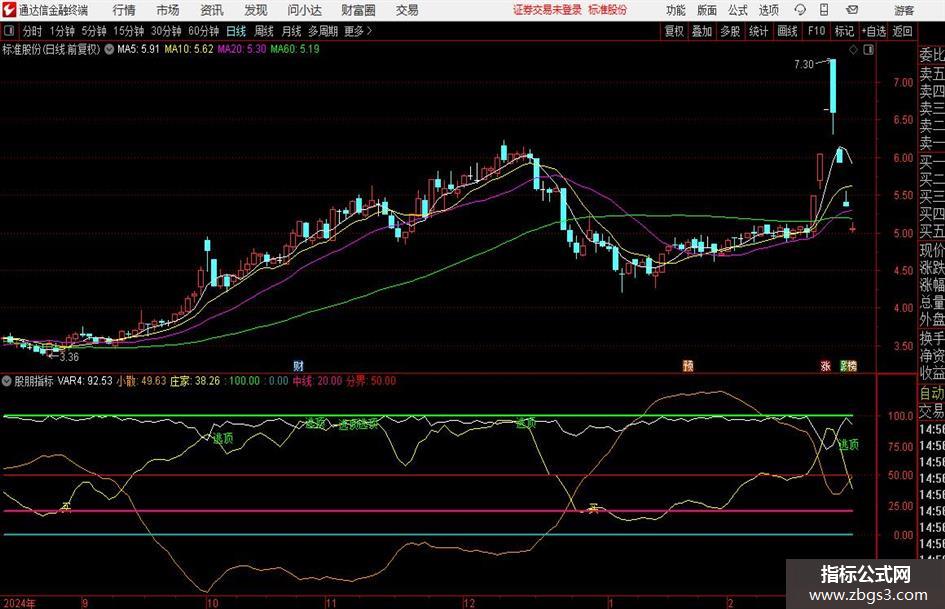Click the 涨 marker below the chart
This screenshot has width=945, height=609.
[826, 365]
